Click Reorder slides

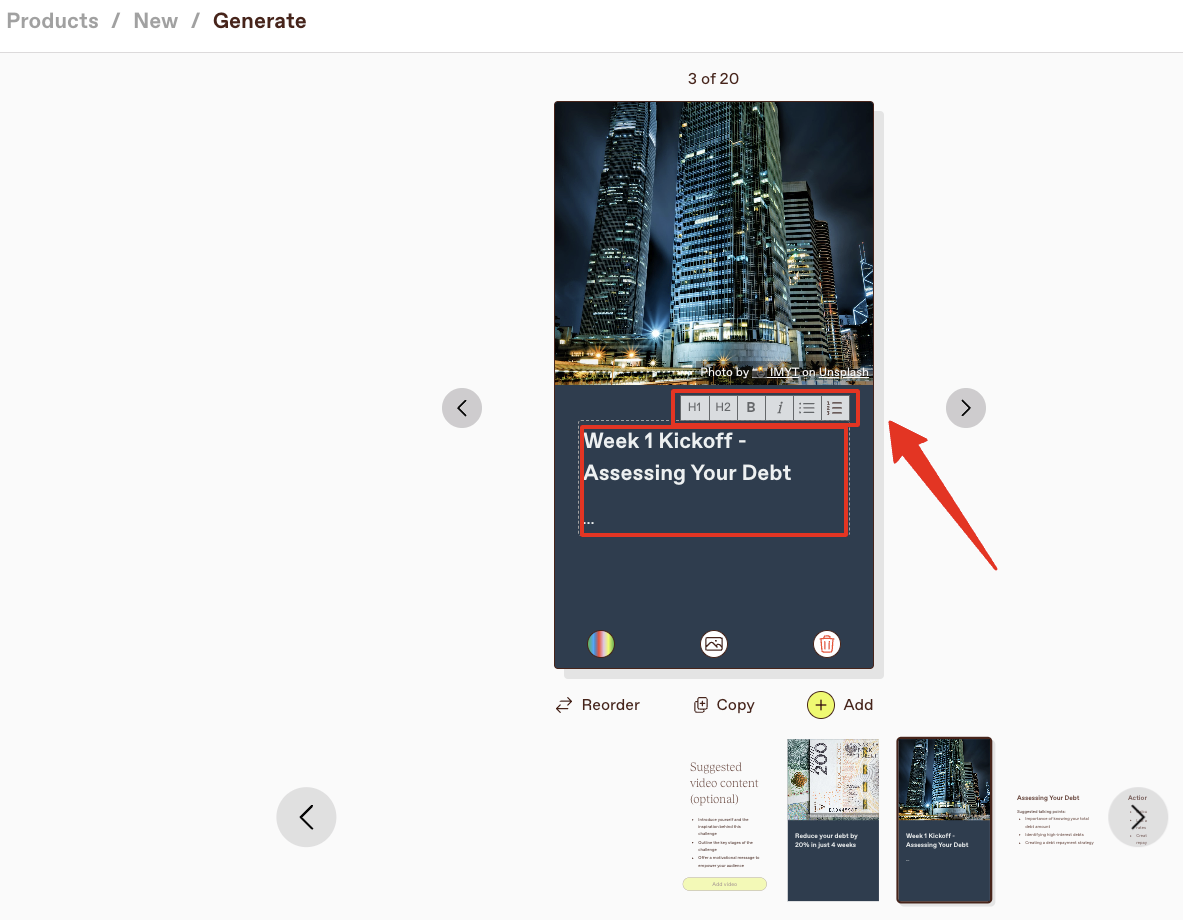click(x=598, y=705)
